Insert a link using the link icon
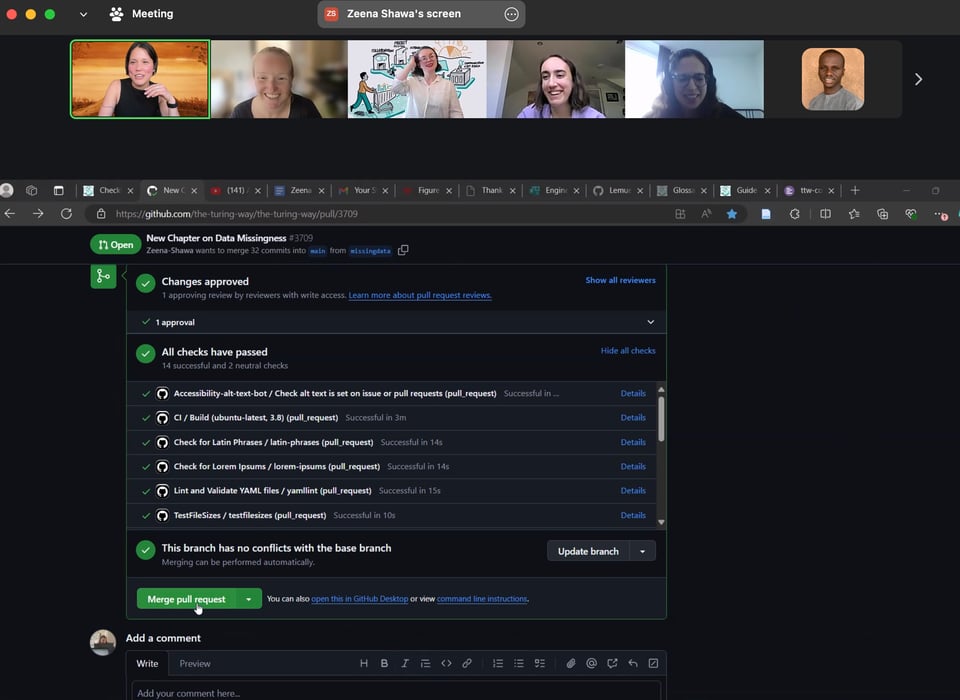The image size is (960, 700). click(x=467, y=663)
